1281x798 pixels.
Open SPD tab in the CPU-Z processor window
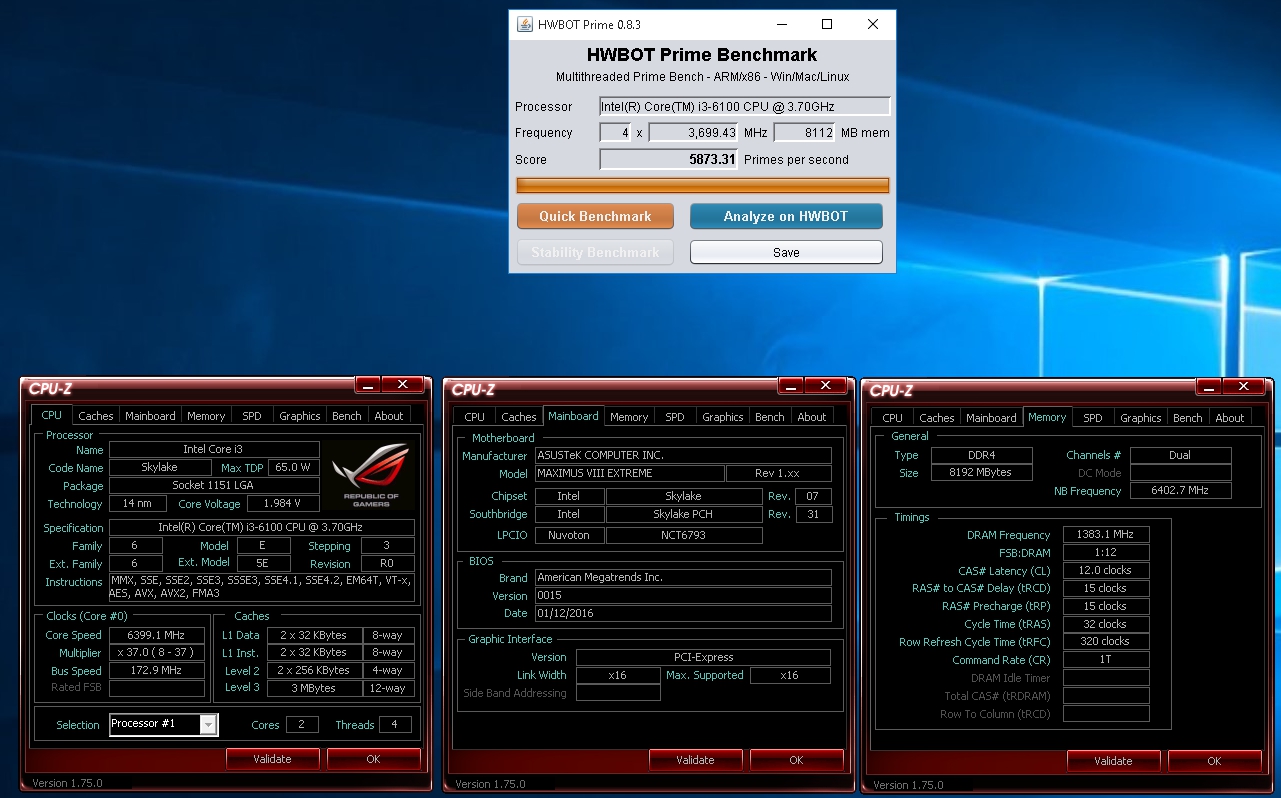pyautogui.click(x=252, y=416)
